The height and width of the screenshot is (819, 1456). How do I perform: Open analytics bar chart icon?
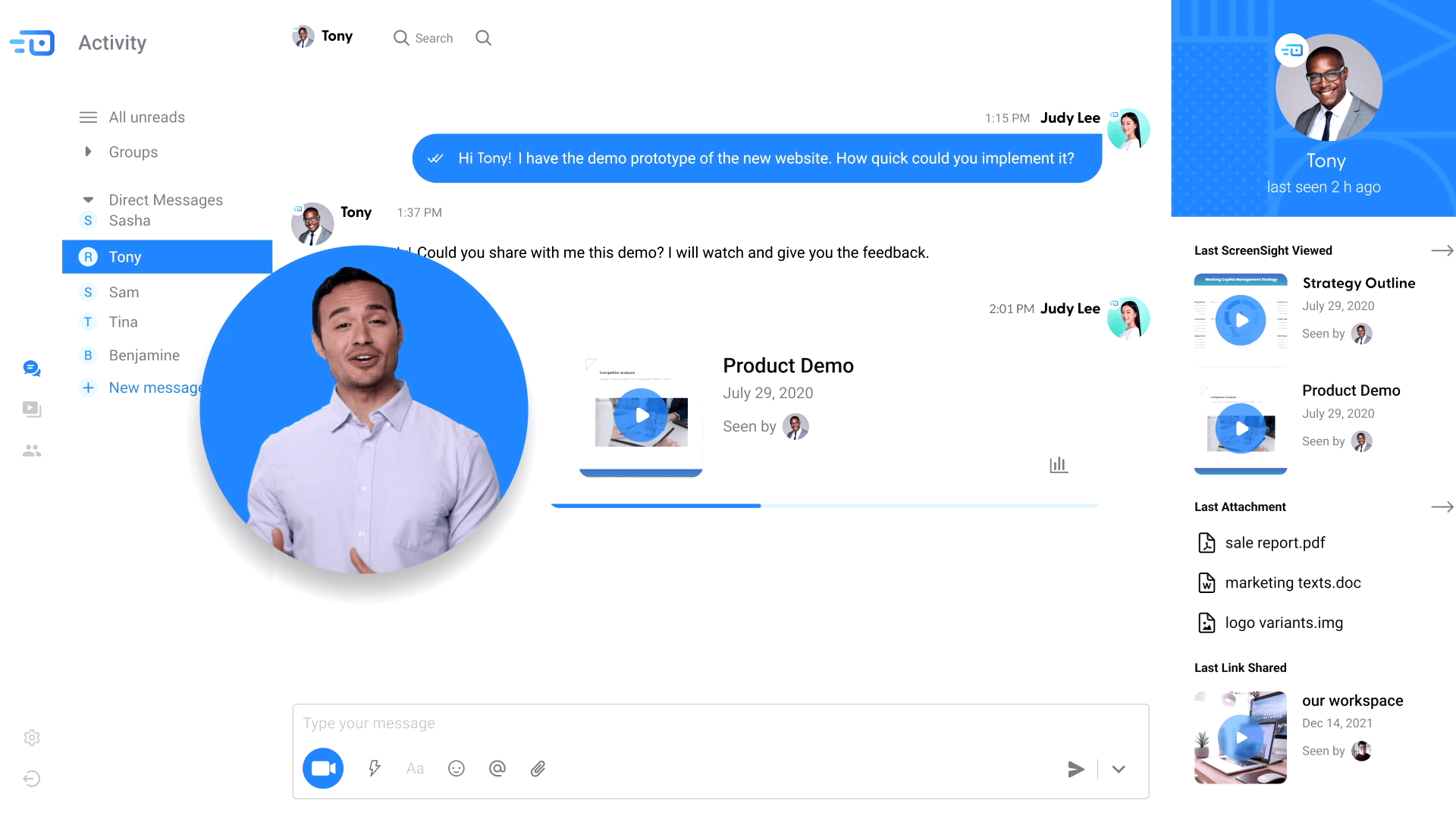pyautogui.click(x=1059, y=465)
